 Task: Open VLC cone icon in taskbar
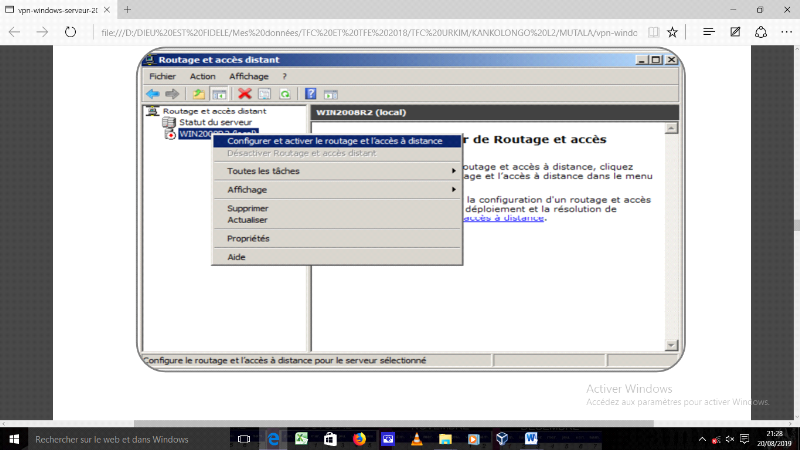417,439
